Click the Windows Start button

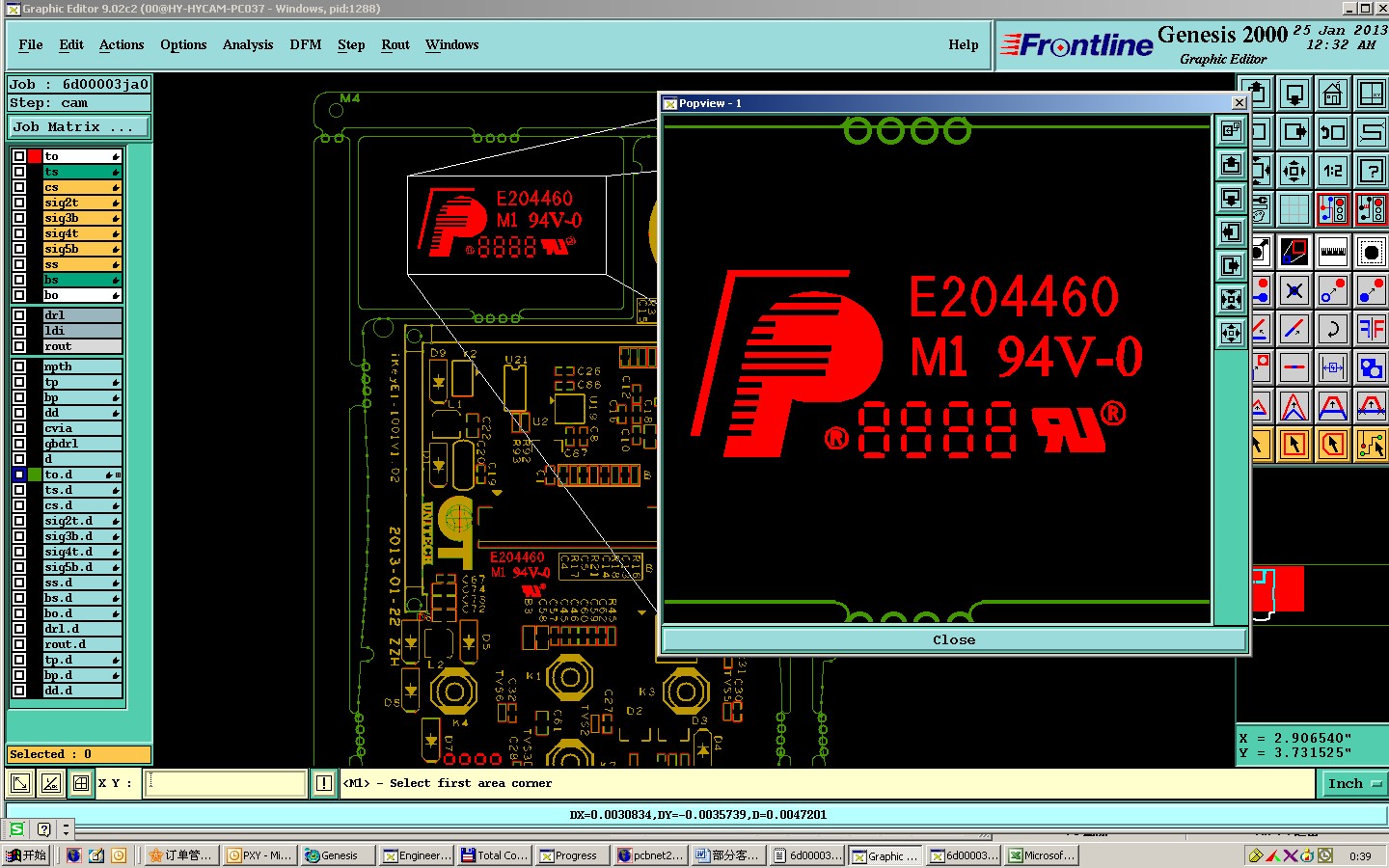pos(26,855)
